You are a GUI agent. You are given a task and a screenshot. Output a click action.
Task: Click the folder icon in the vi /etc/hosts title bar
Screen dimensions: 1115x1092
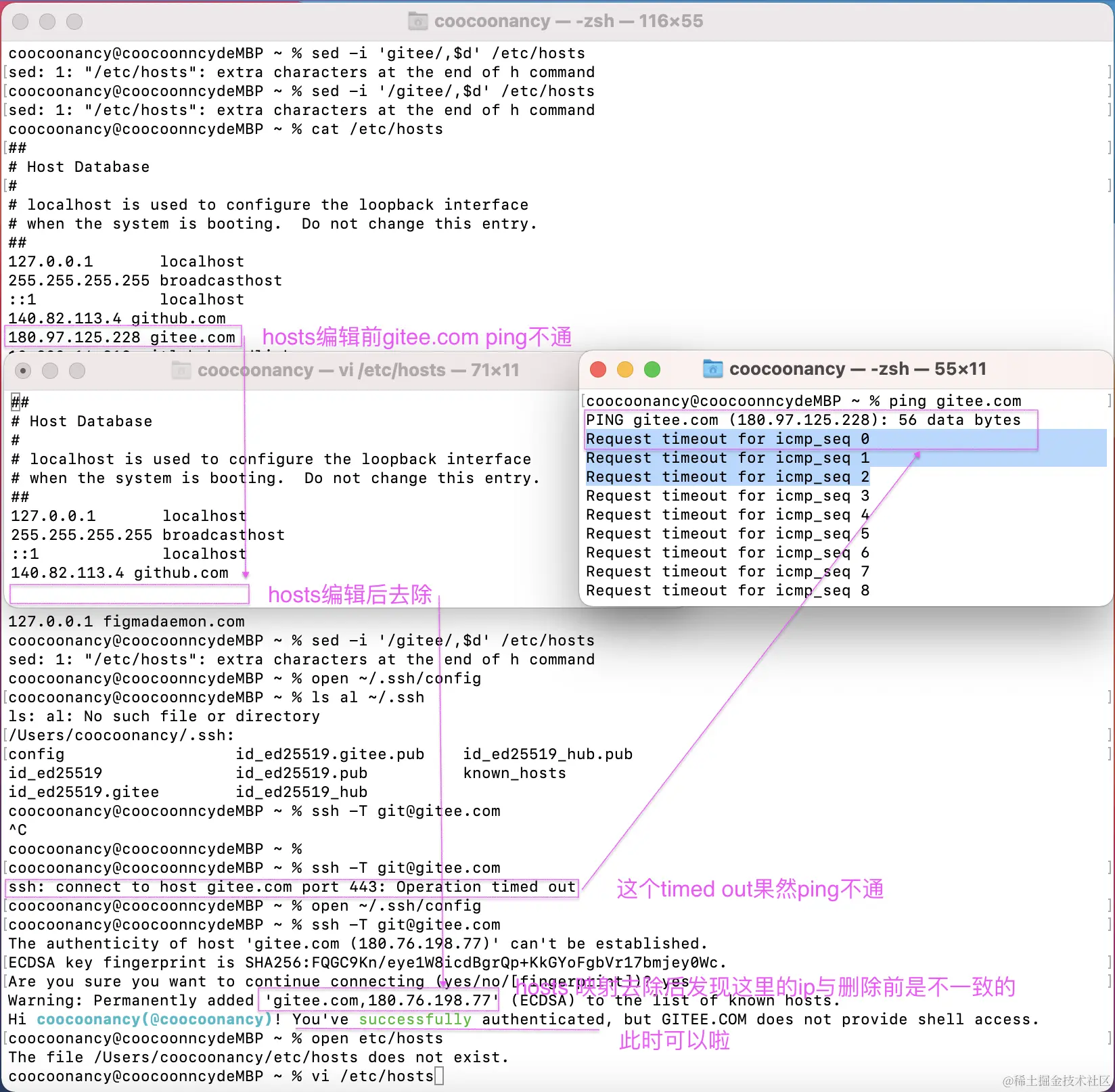181,370
